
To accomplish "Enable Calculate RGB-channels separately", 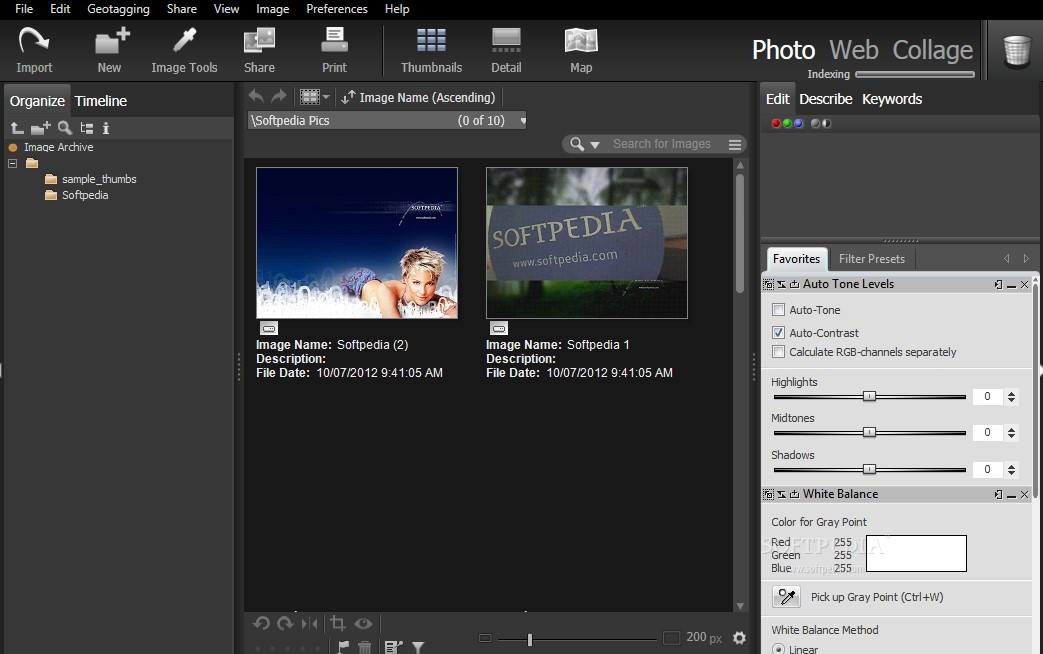I will [x=778, y=351].
